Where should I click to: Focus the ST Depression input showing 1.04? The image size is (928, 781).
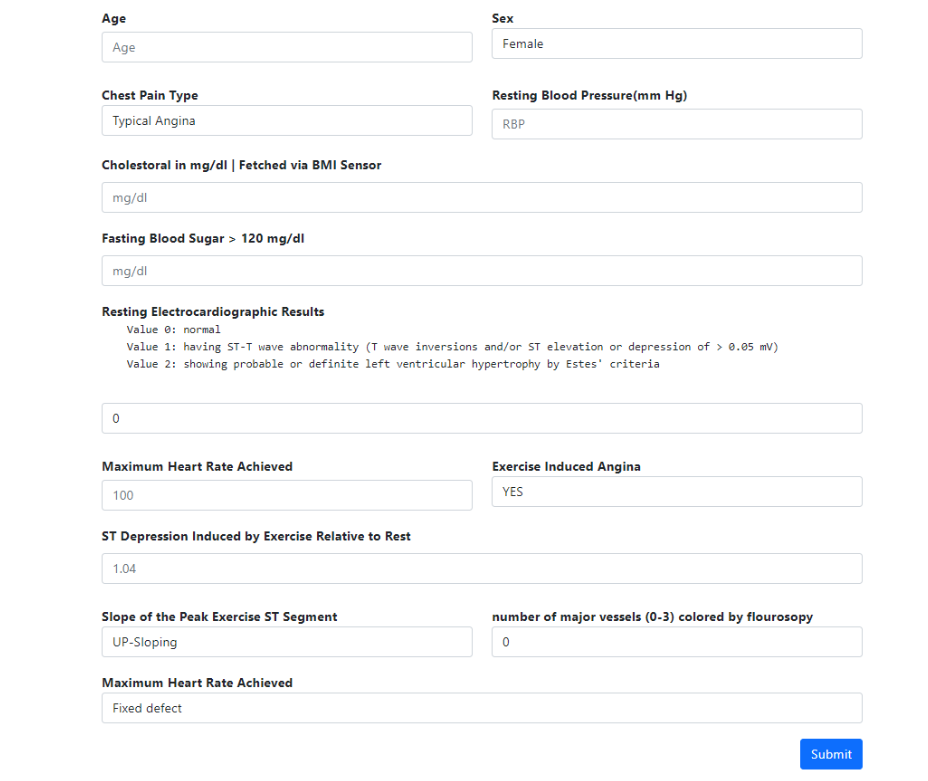481,568
